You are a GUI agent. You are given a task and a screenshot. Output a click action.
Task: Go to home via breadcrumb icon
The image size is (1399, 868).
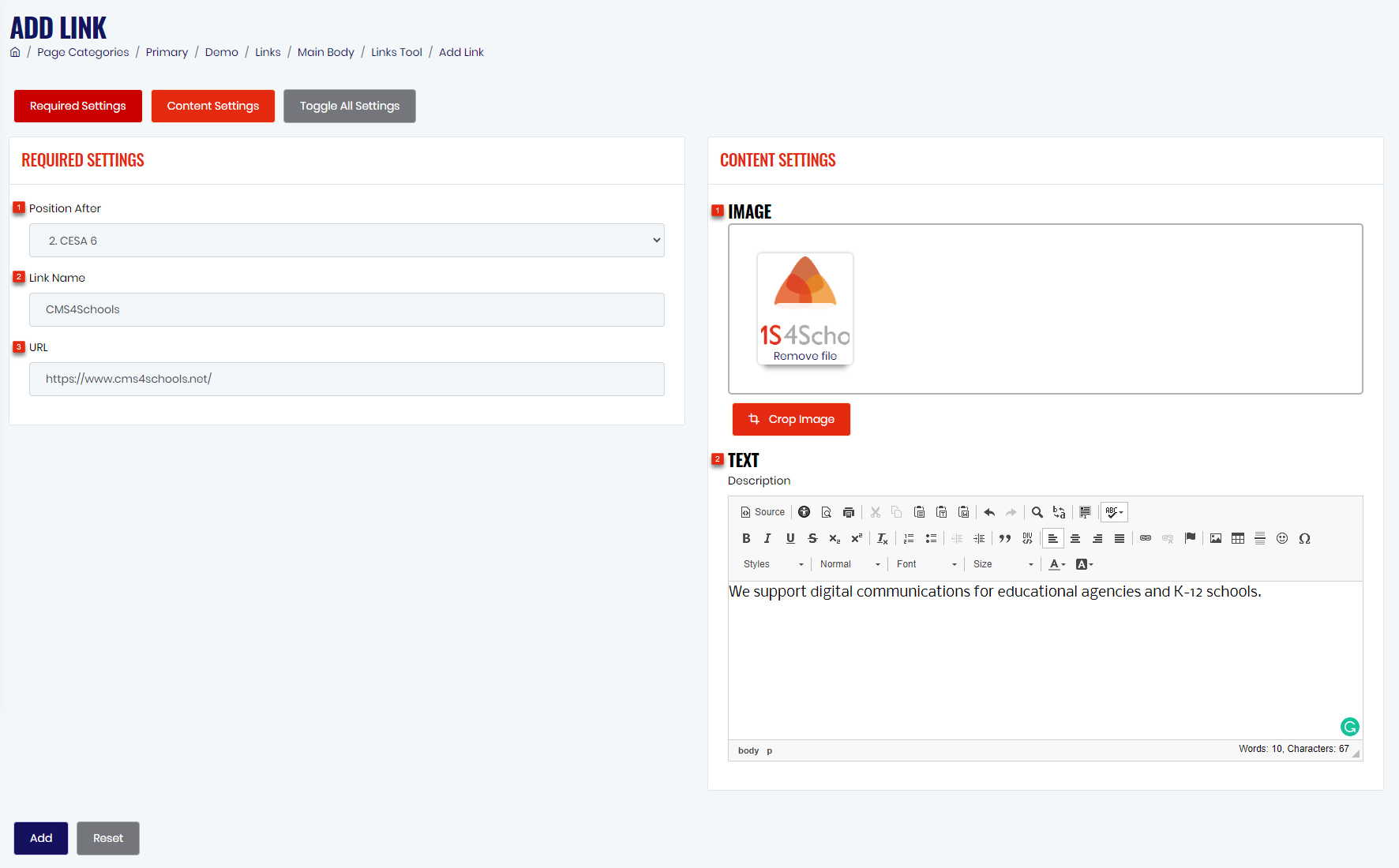click(15, 52)
